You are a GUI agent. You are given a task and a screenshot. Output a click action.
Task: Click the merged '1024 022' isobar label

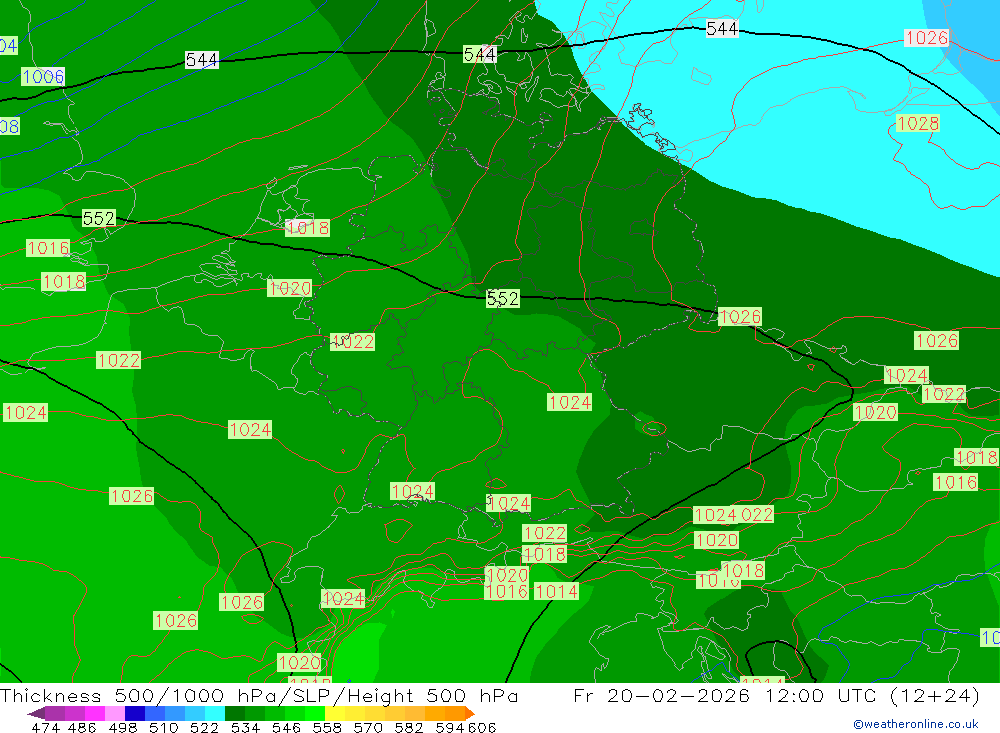click(733, 514)
